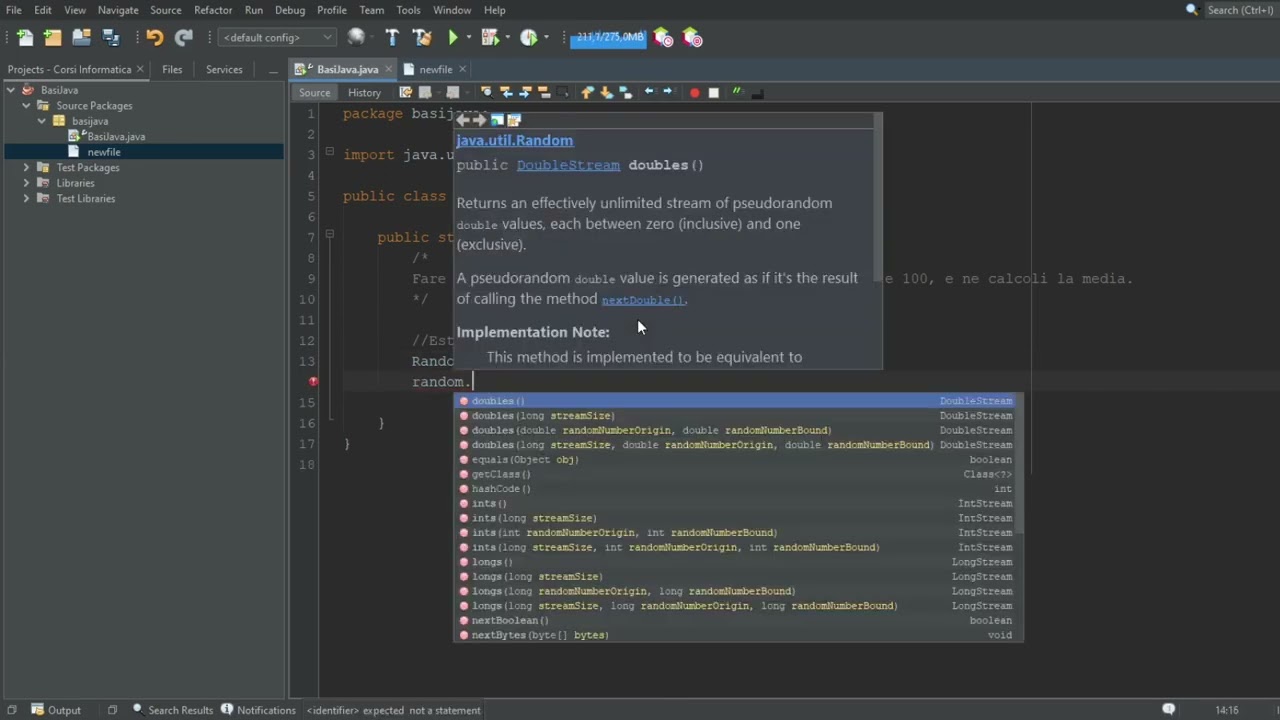Viewport: 1280px width, 720px height.
Task: Toggle bookmark icon in editor toolbar
Action: (626, 93)
